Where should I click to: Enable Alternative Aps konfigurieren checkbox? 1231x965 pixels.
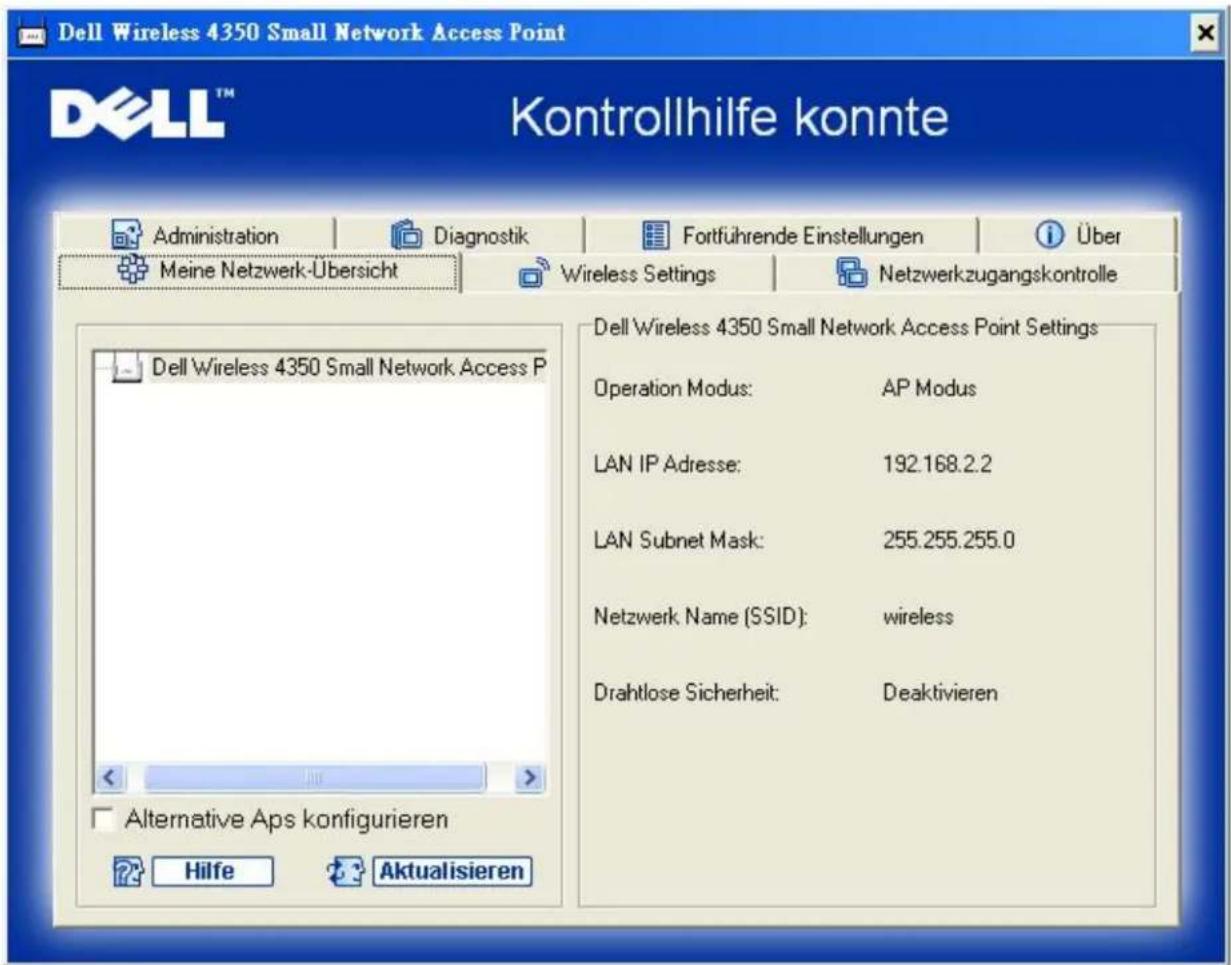[x=103, y=819]
